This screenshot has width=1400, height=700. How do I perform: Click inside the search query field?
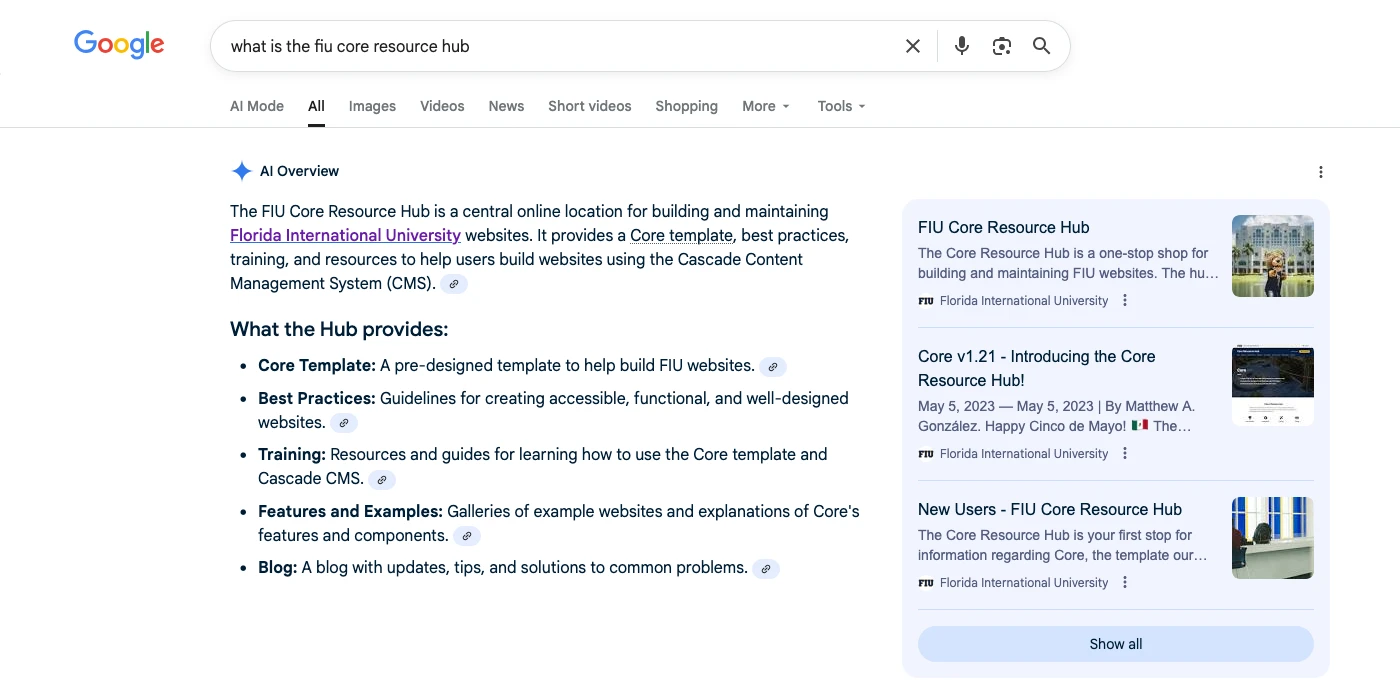550,46
